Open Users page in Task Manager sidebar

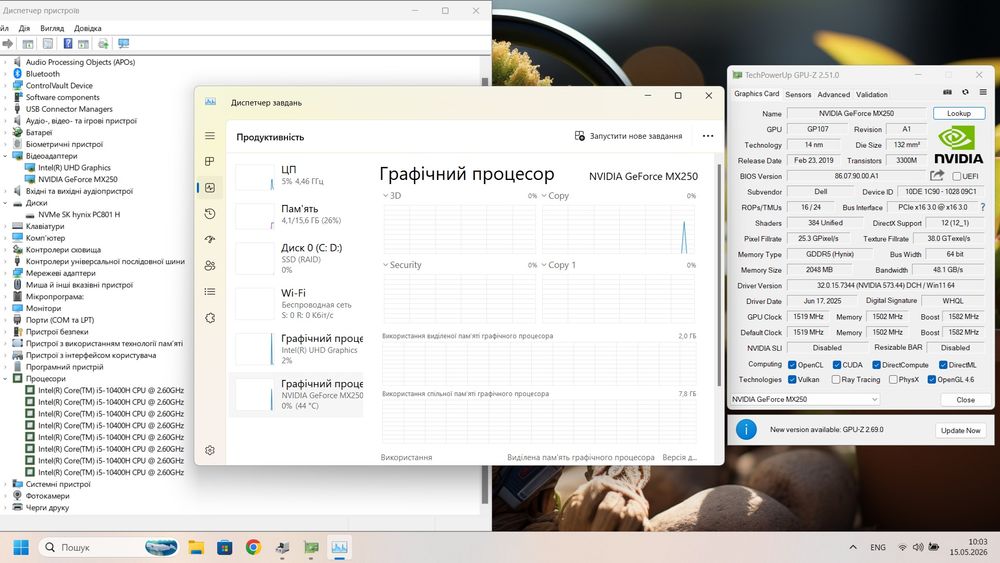[210, 266]
